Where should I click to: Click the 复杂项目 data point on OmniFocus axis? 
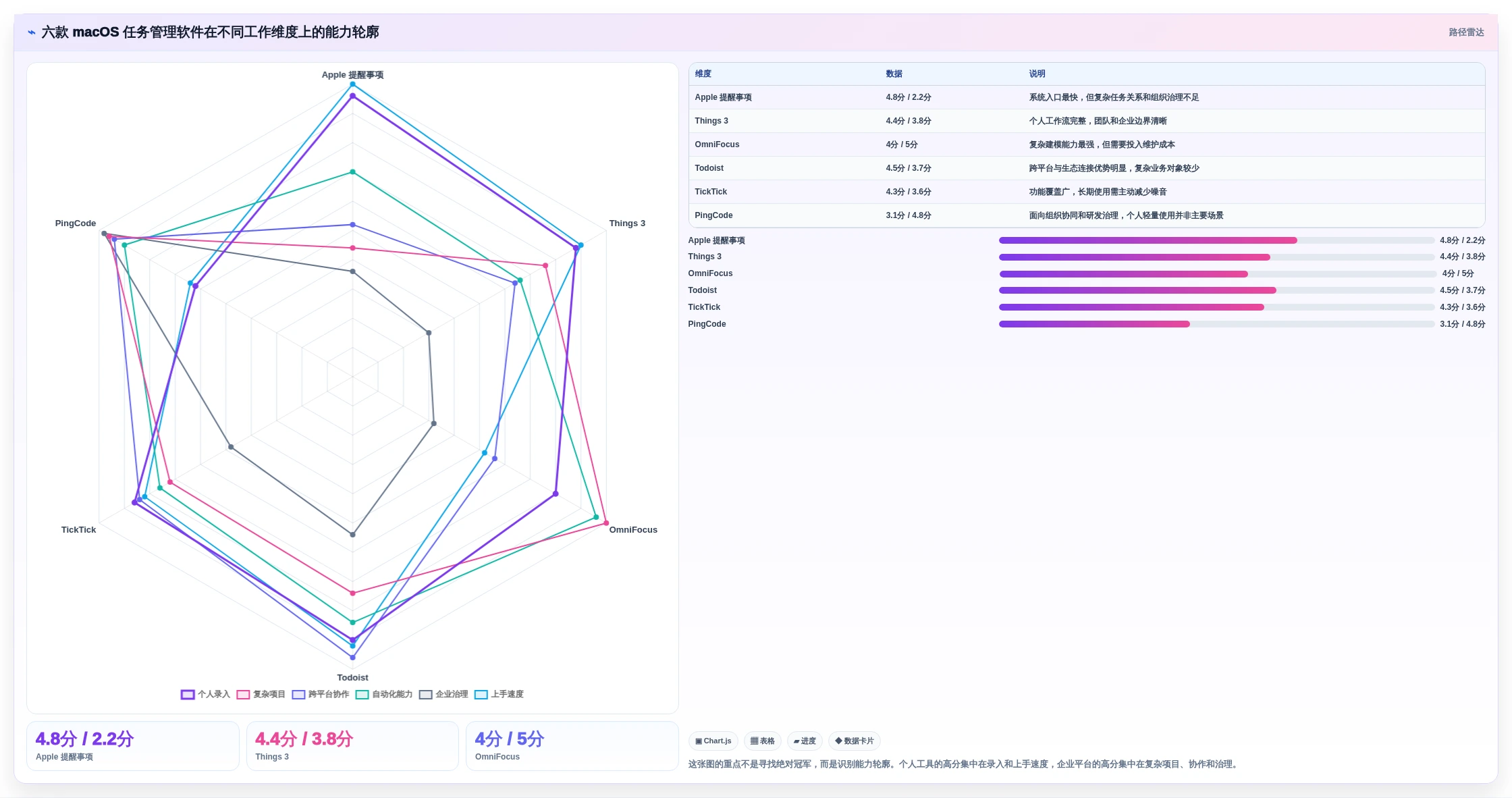click(606, 523)
